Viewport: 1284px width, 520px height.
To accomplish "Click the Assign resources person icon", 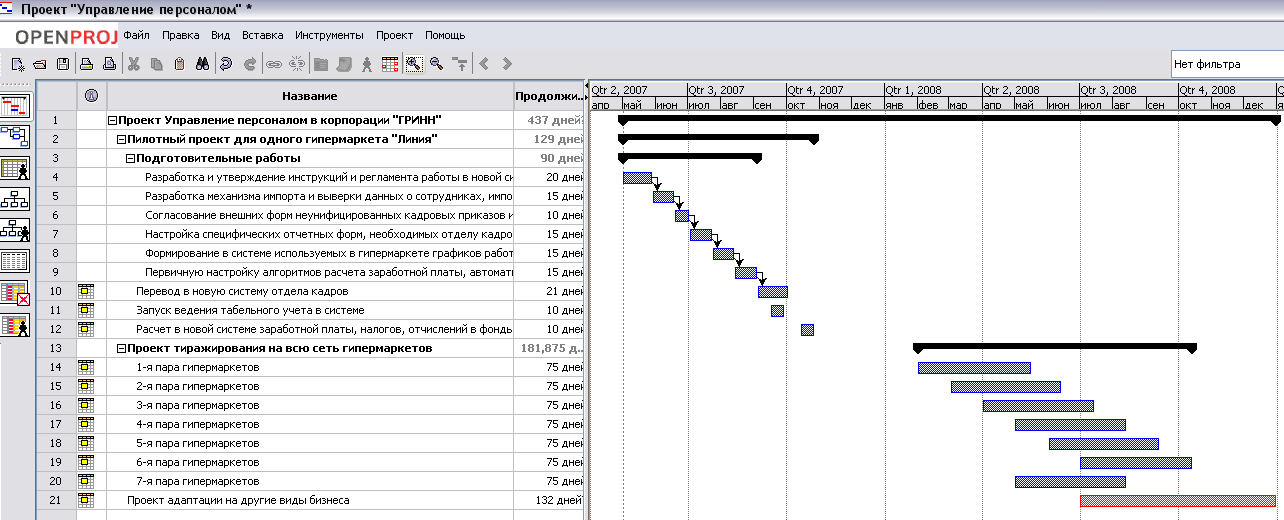I will point(367,64).
